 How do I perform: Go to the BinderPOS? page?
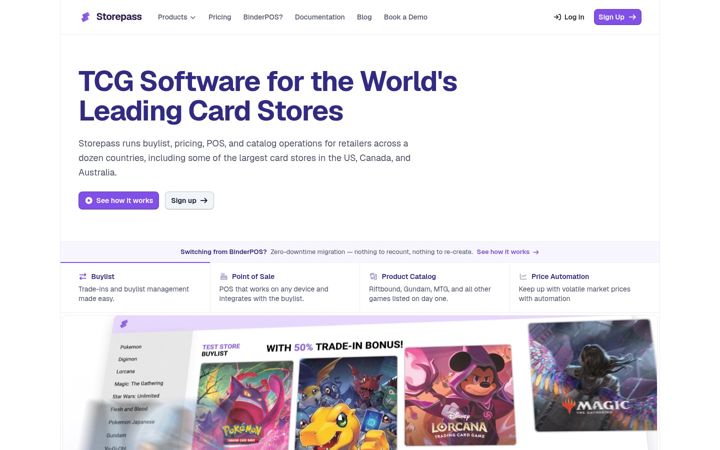click(x=263, y=17)
